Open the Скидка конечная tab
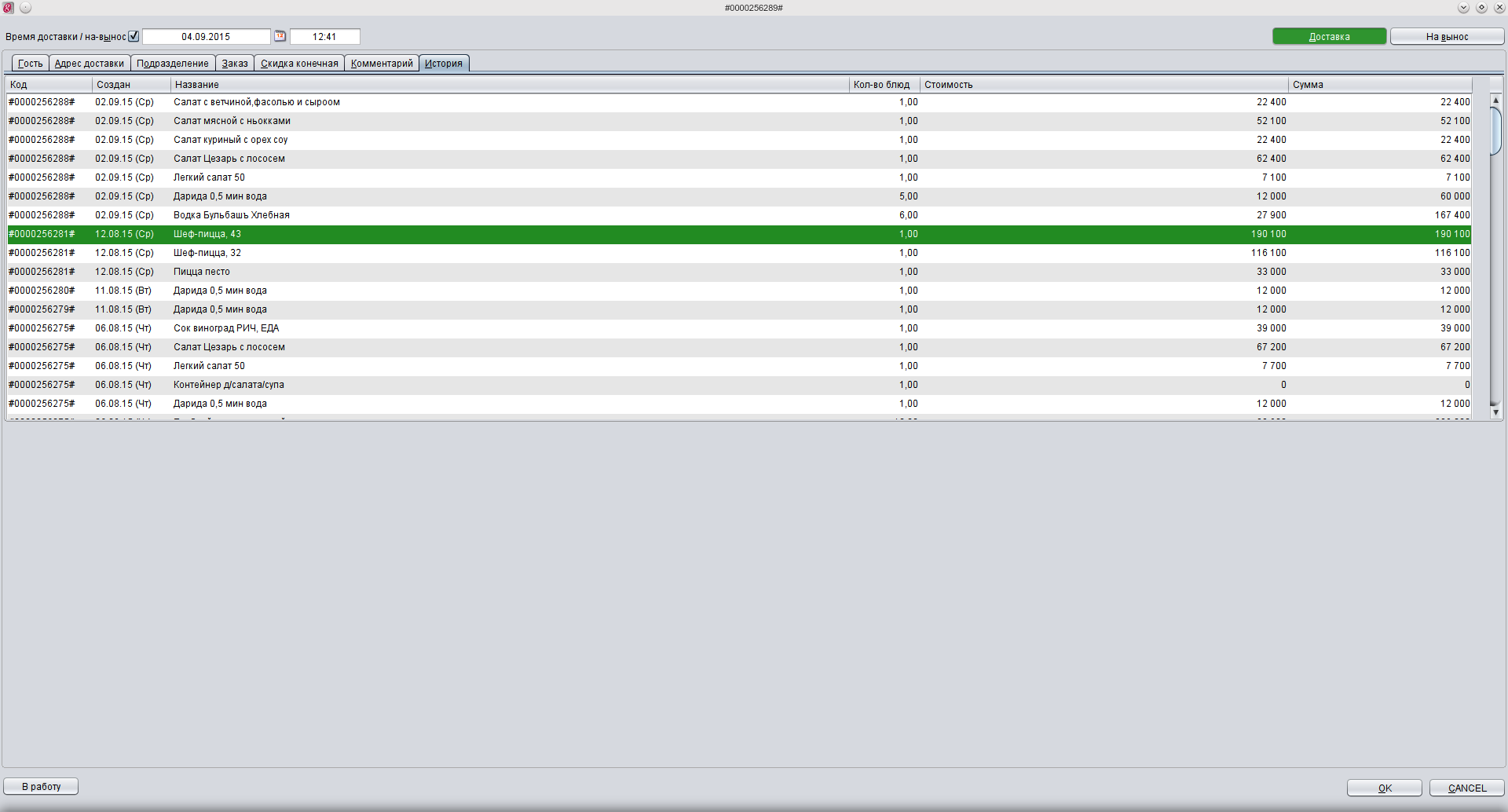1508x812 pixels. [x=299, y=64]
